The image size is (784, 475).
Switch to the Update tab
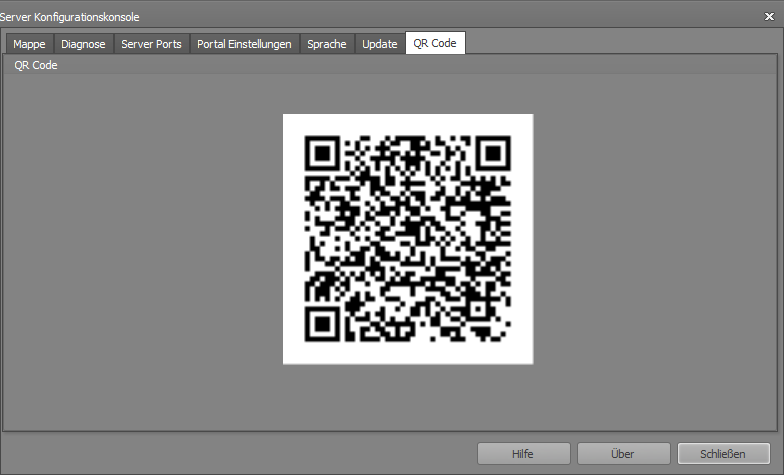380,44
